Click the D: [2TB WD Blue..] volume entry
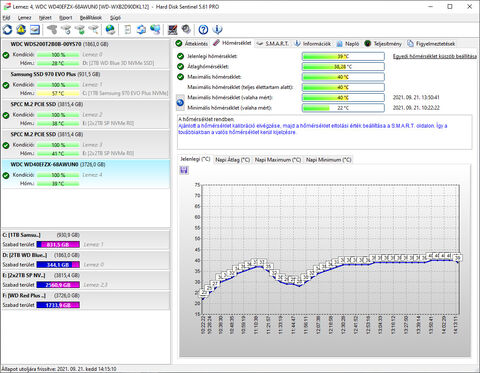480x373 pixels. tap(86, 260)
